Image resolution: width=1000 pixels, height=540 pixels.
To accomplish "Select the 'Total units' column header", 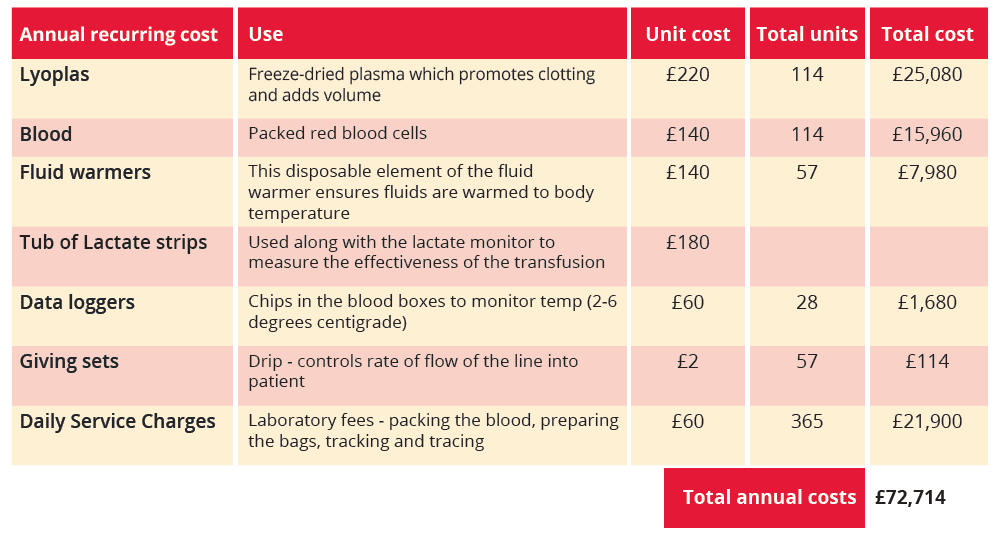I will [x=807, y=34].
